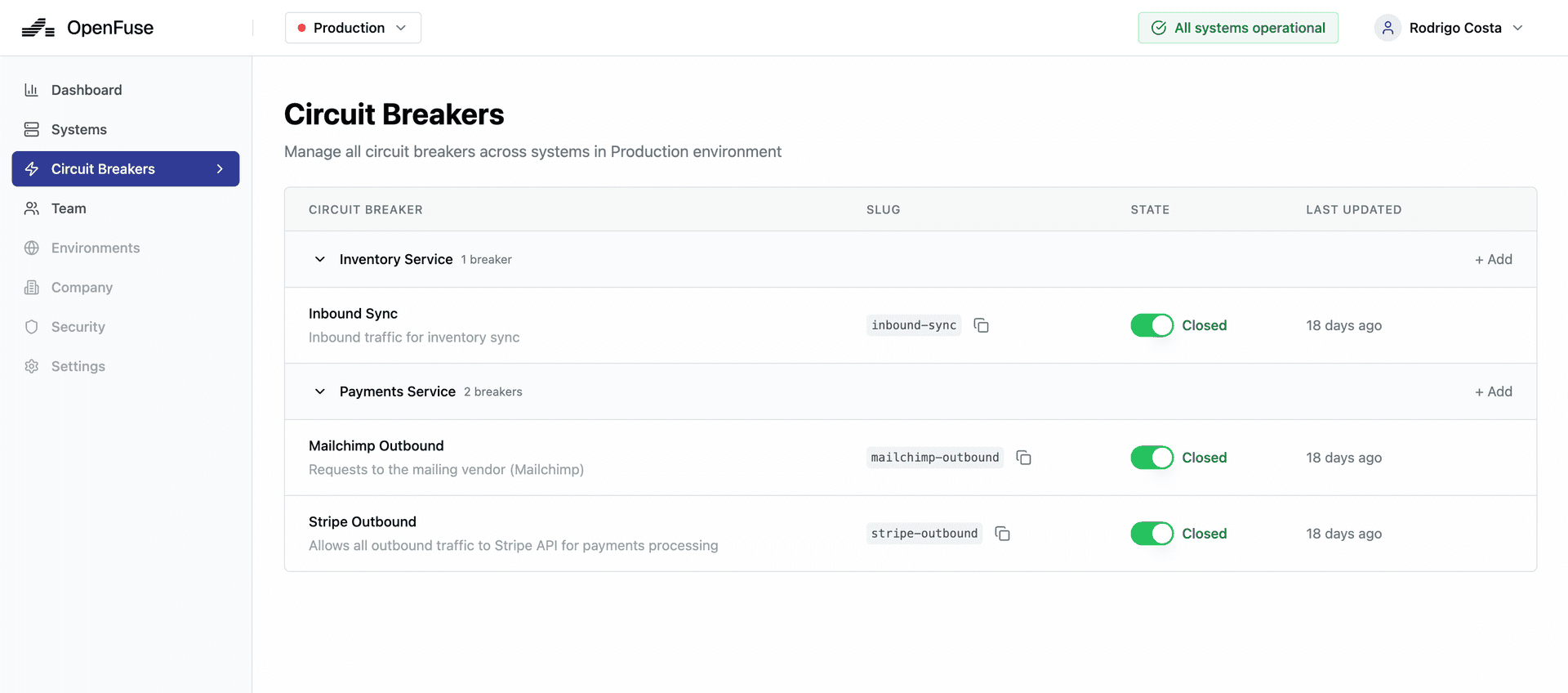1568x693 pixels.
Task: Click the Dashboard chart icon
Action: [32, 90]
